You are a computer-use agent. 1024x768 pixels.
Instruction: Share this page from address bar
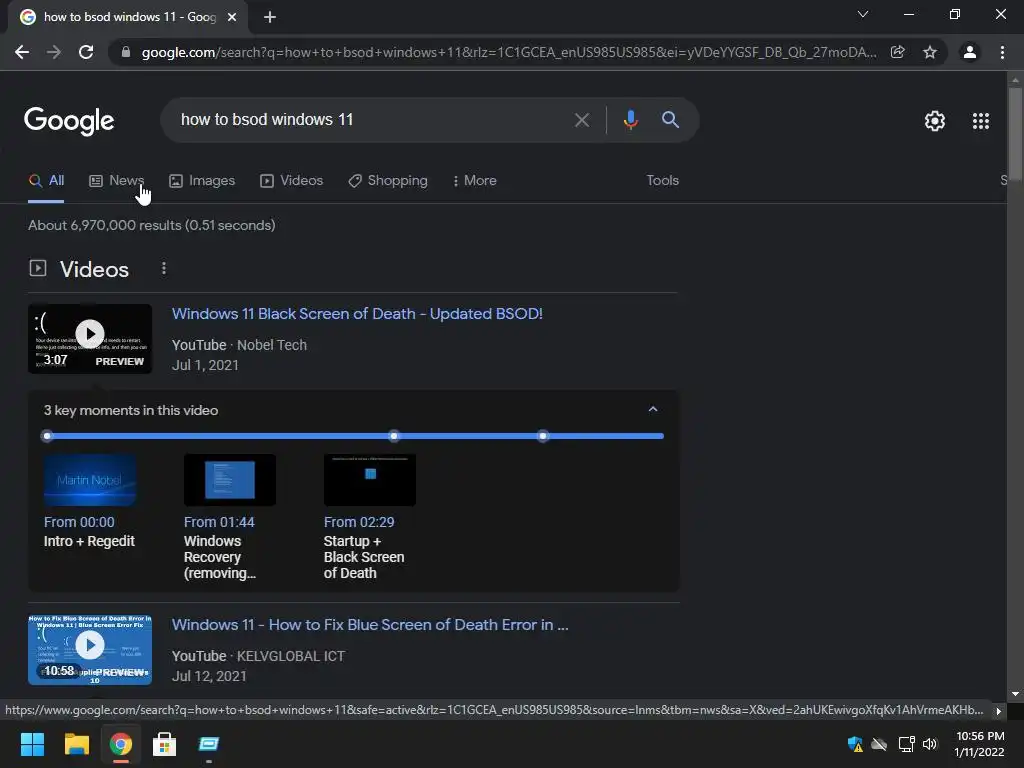(x=898, y=52)
